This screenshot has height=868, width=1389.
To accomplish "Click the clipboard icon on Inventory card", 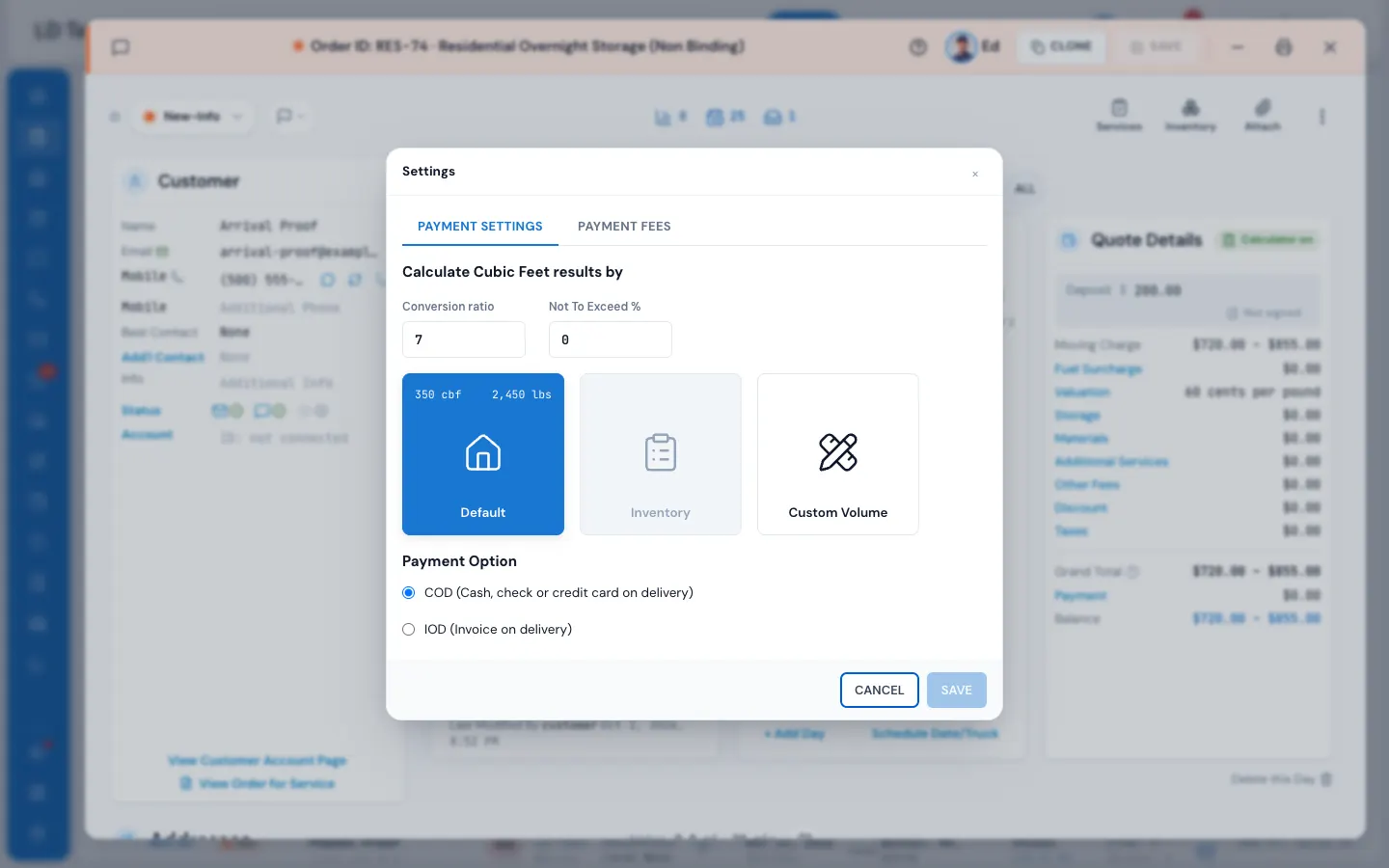I will (661, 452).
